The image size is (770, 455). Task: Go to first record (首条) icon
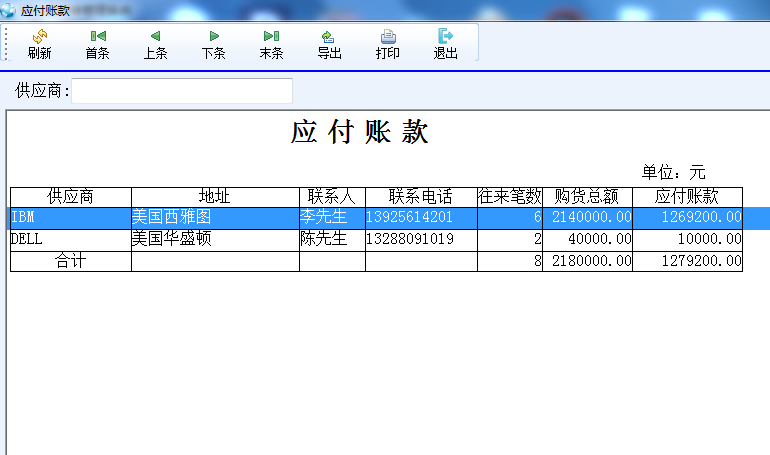point(98,37)
